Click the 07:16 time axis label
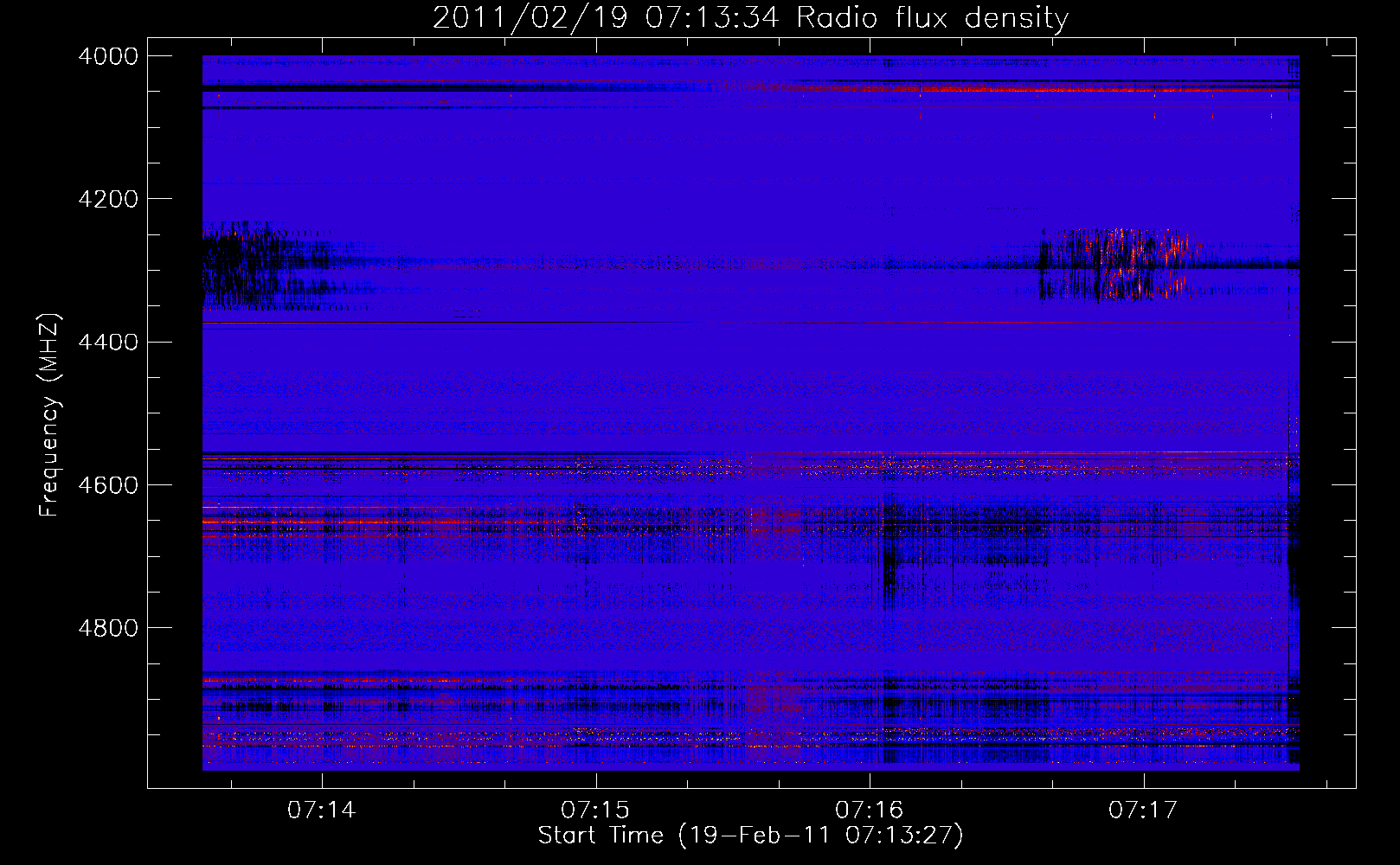This screenshot has height=865, width=1400. click(869, 810)
